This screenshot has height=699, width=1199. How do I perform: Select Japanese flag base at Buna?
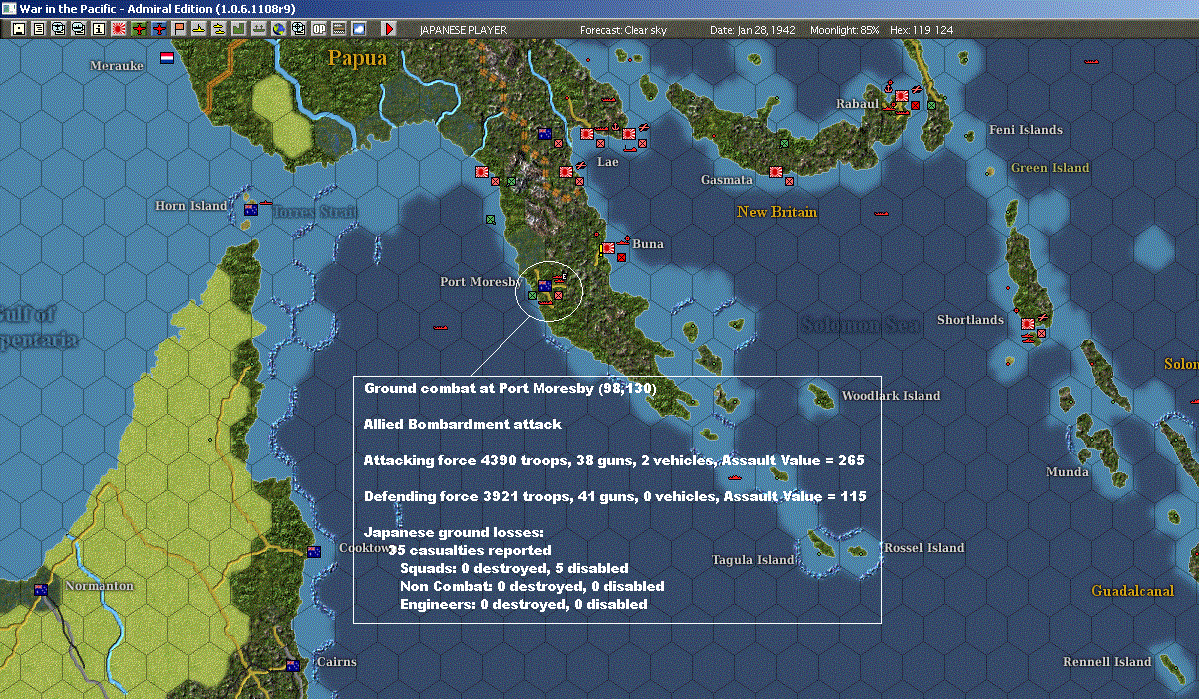(608, 248)
